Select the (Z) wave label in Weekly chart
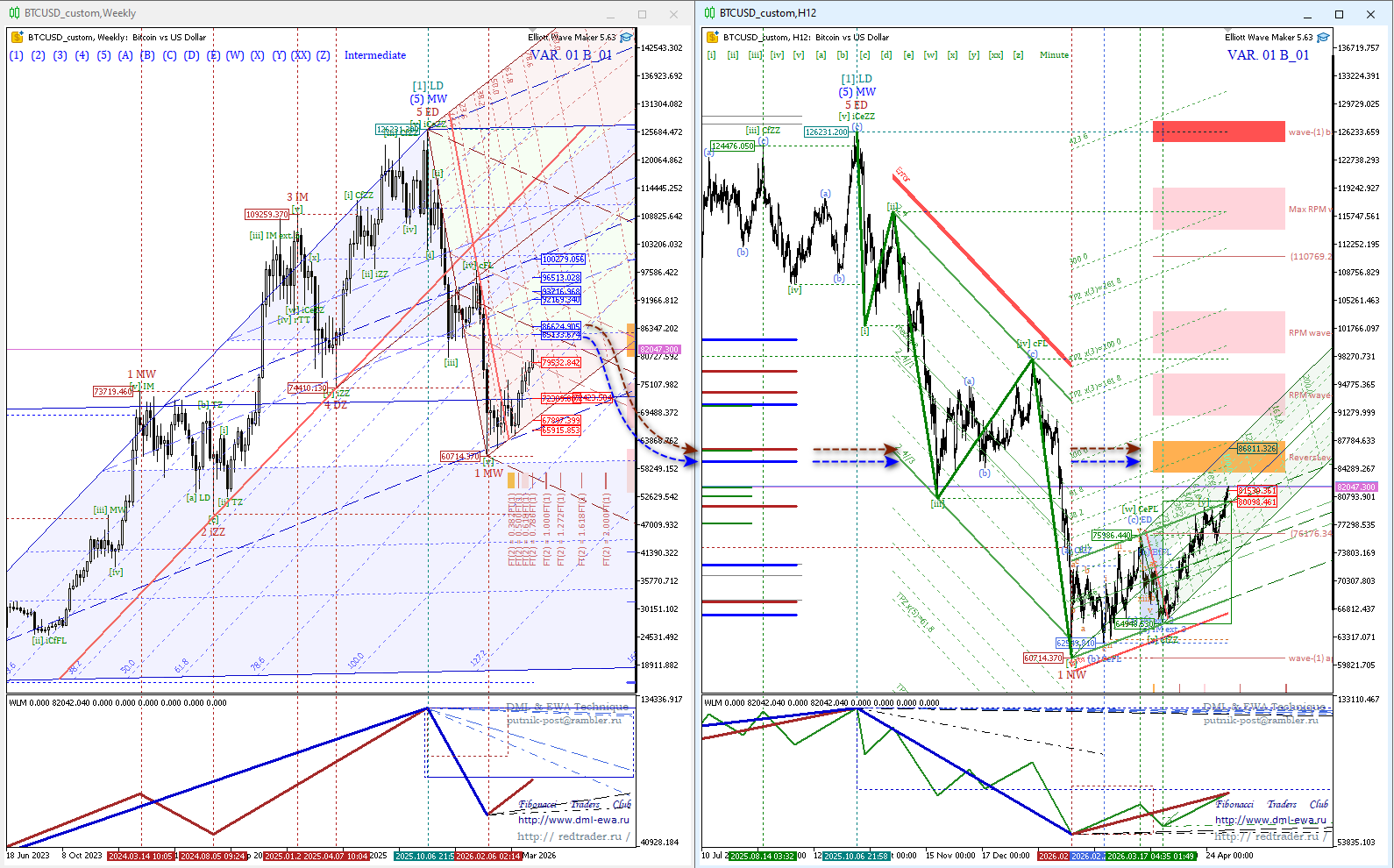Image resolution: width=1394 pixels, height=868 pixels. pyautogui.click(x=324, y=55)
